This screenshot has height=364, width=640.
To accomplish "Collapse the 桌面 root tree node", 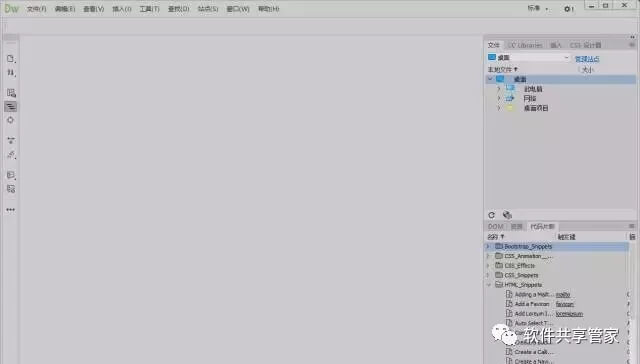I will (x=490, y=79).
